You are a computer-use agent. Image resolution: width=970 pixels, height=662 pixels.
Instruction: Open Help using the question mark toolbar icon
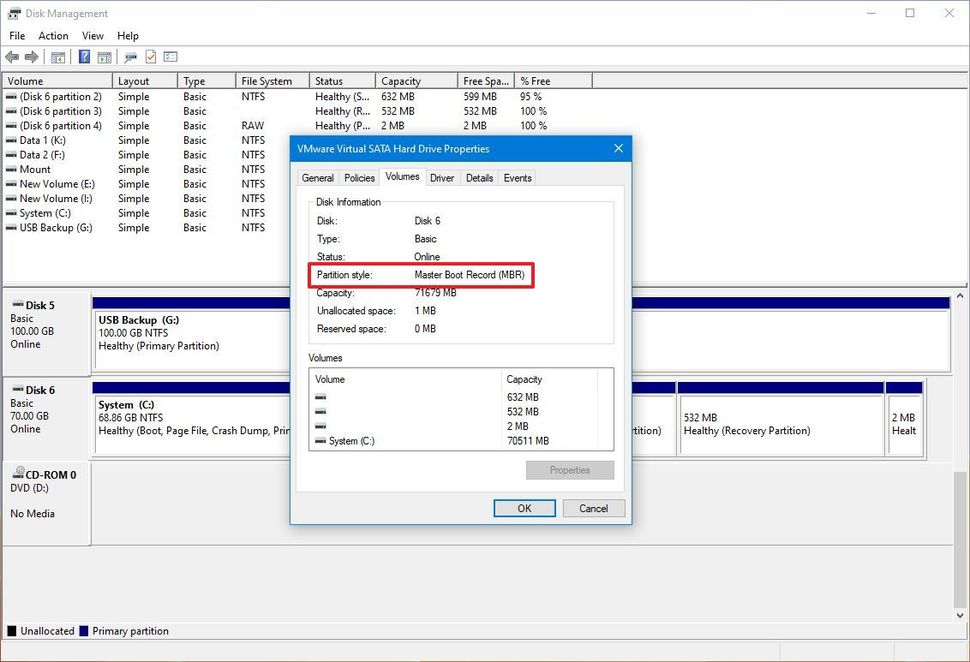pyautogui.click(x=84, y=57)
